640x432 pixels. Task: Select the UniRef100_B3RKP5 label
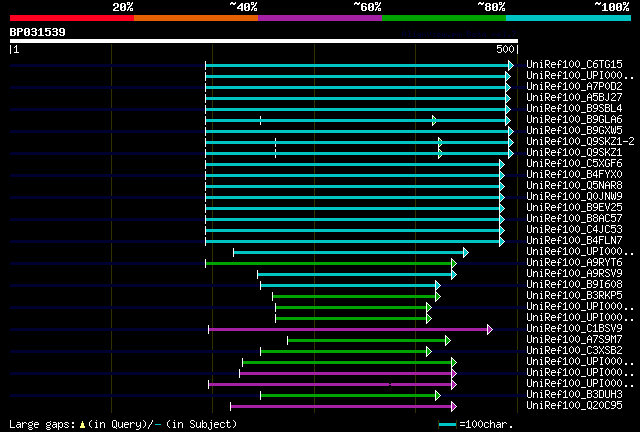(x=574, y=296)
